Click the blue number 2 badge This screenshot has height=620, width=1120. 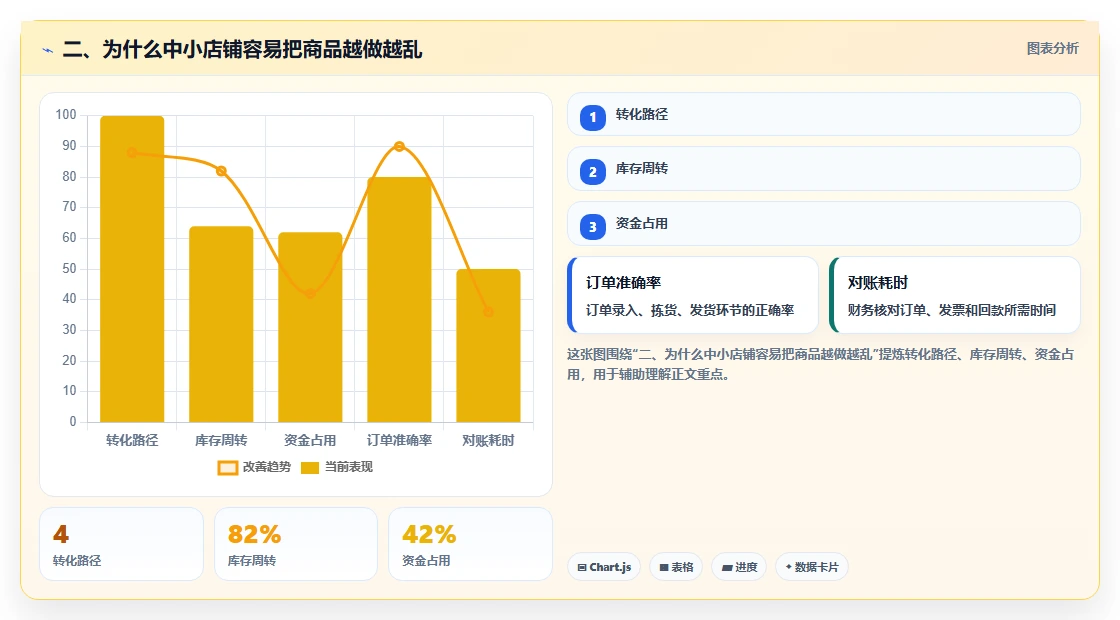(x=592, y=171)
